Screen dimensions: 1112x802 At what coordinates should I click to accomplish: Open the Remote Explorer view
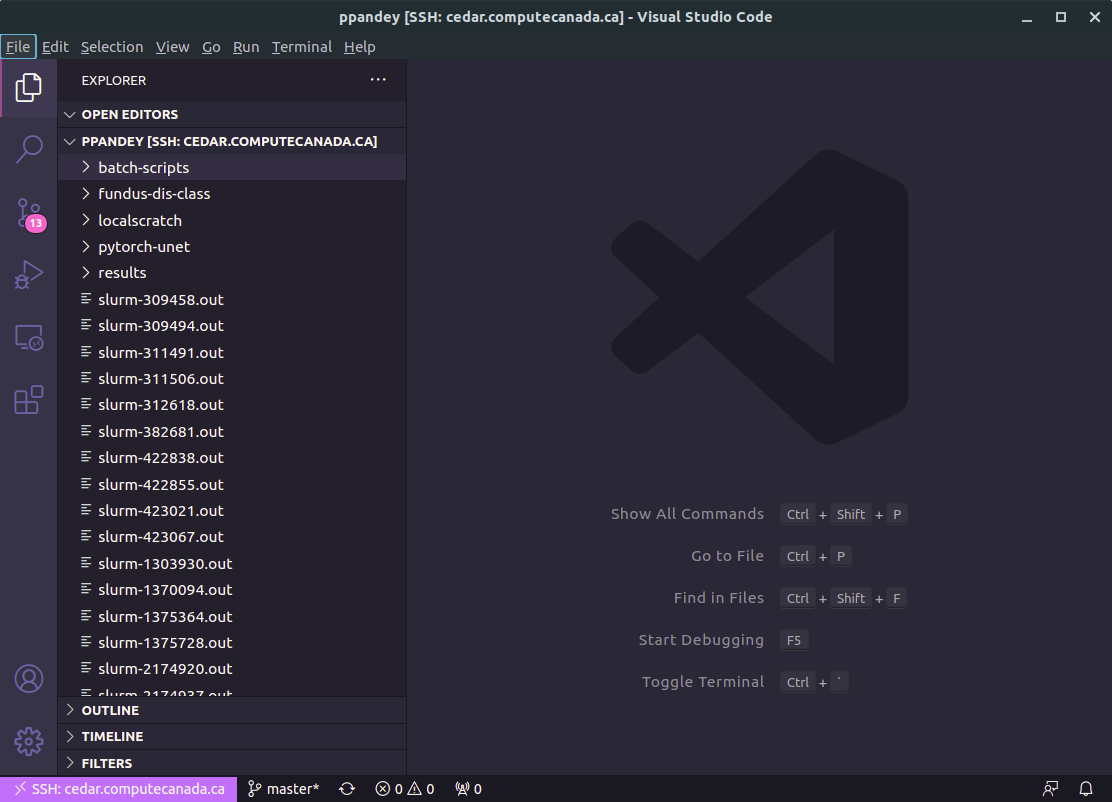[29, 338]
